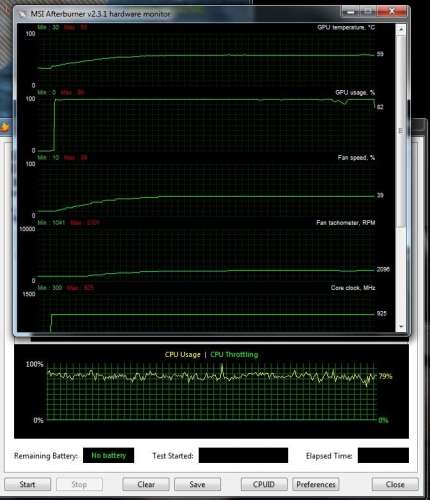Open the CPUID panel

[x=264, y=484]
